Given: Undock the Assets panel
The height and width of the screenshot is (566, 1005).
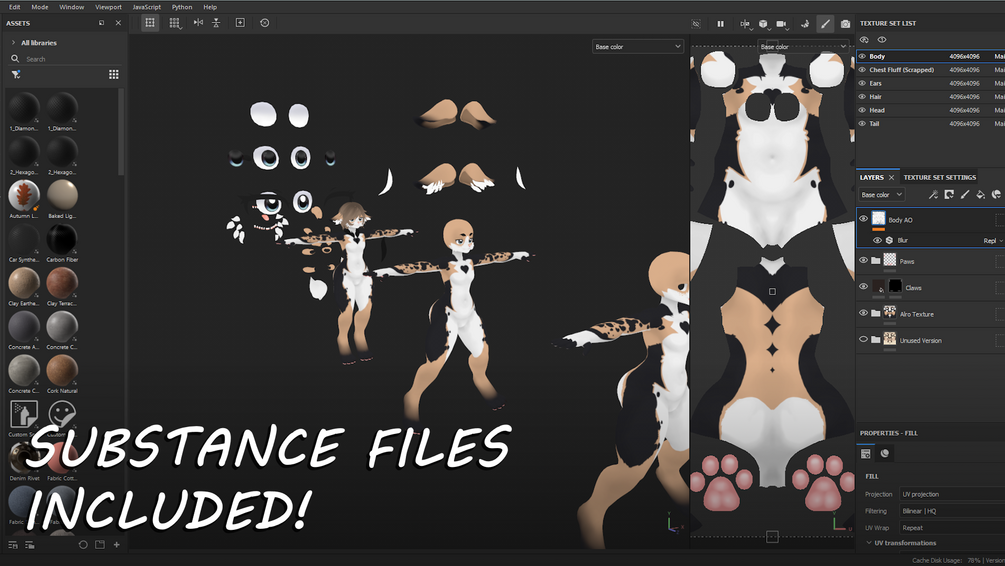Looking at the screenshot, I should pos(101,23).
